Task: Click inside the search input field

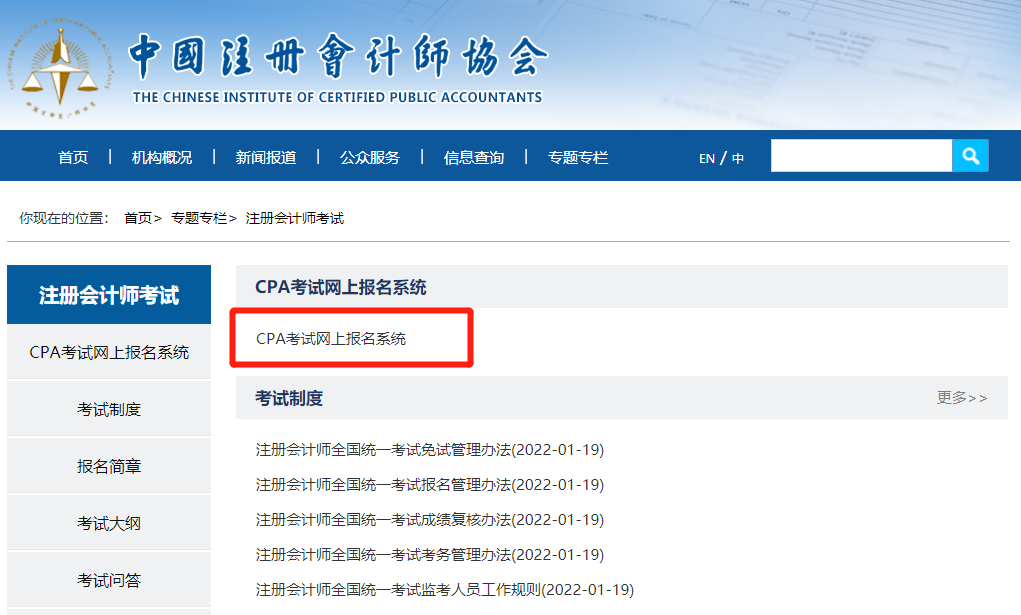Action: (x=860, y=155)
